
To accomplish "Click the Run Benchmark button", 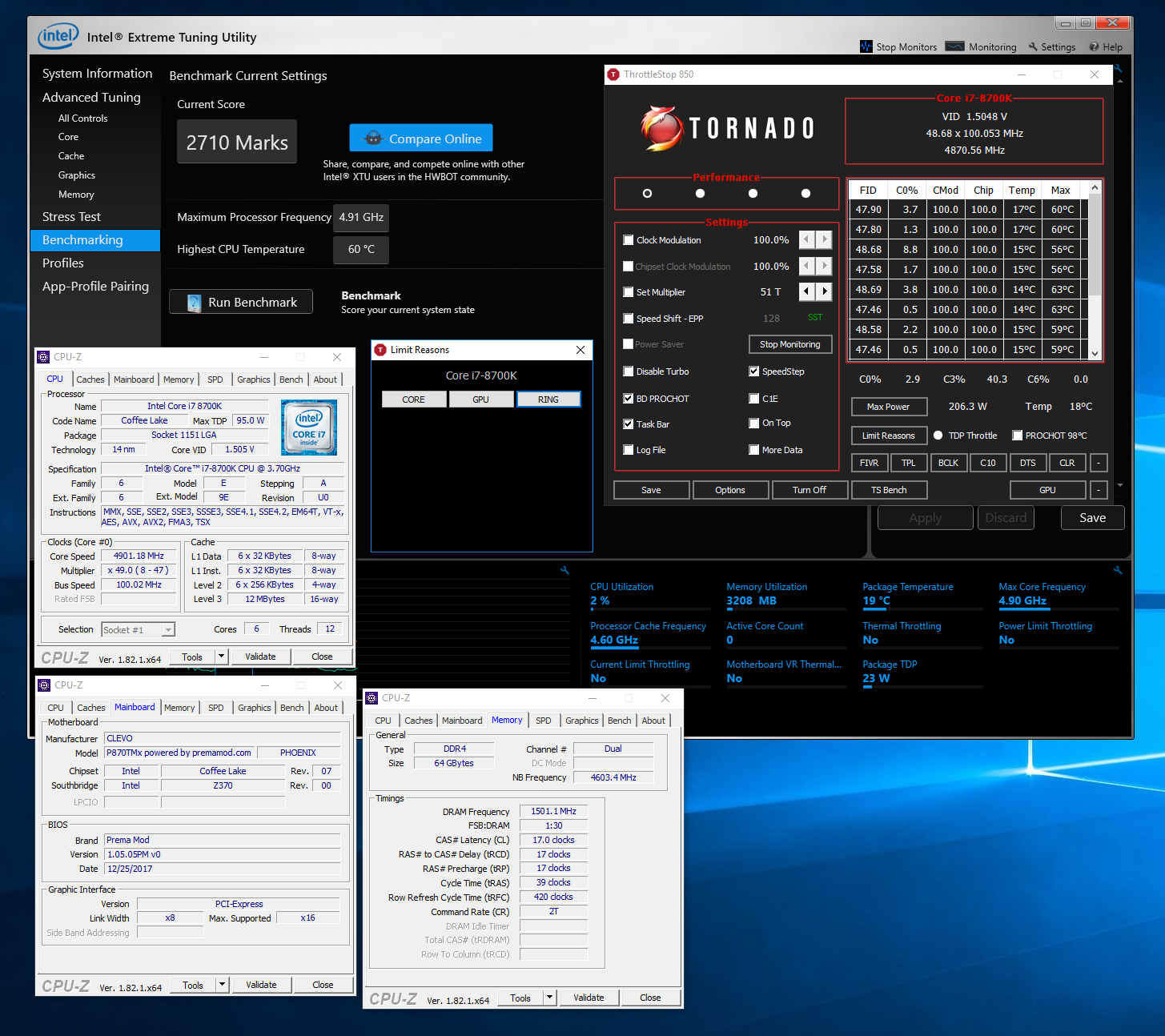I will [x=241, y=302].
